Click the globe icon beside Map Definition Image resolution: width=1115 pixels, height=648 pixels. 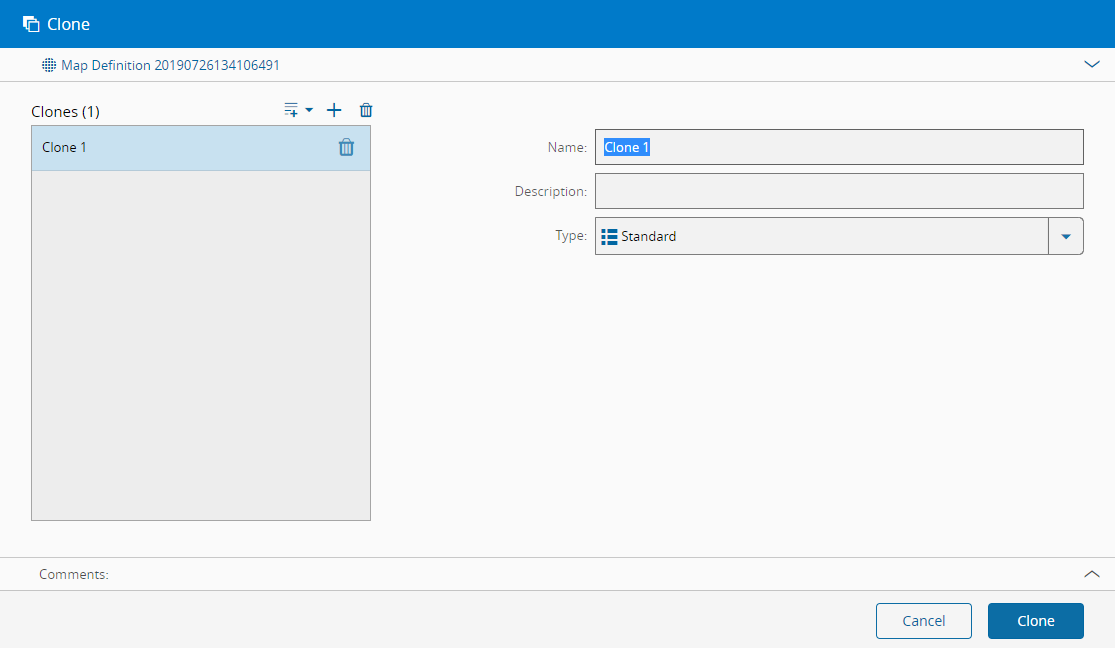(49, 65)
